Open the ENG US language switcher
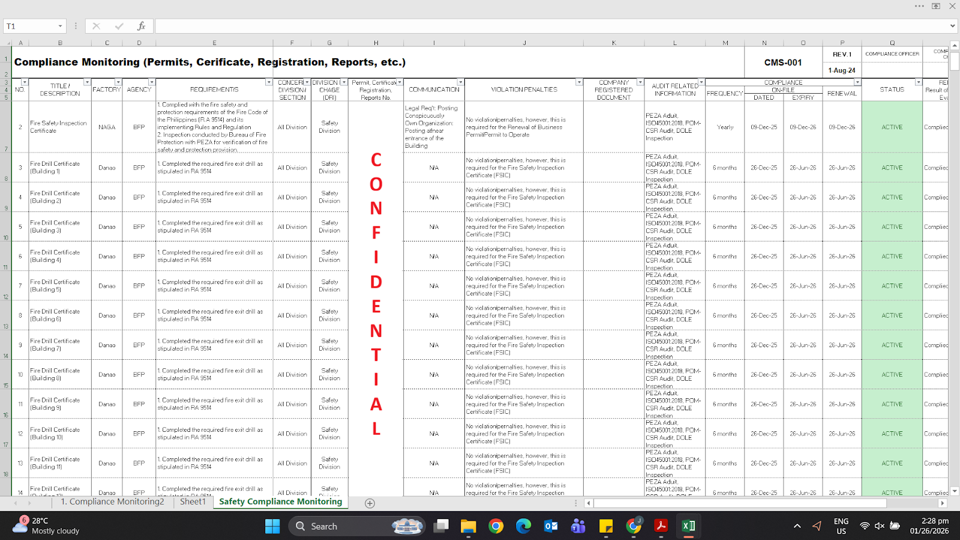Image resolution: width=960 pixels, height=540 pixels. click(841, 526)
